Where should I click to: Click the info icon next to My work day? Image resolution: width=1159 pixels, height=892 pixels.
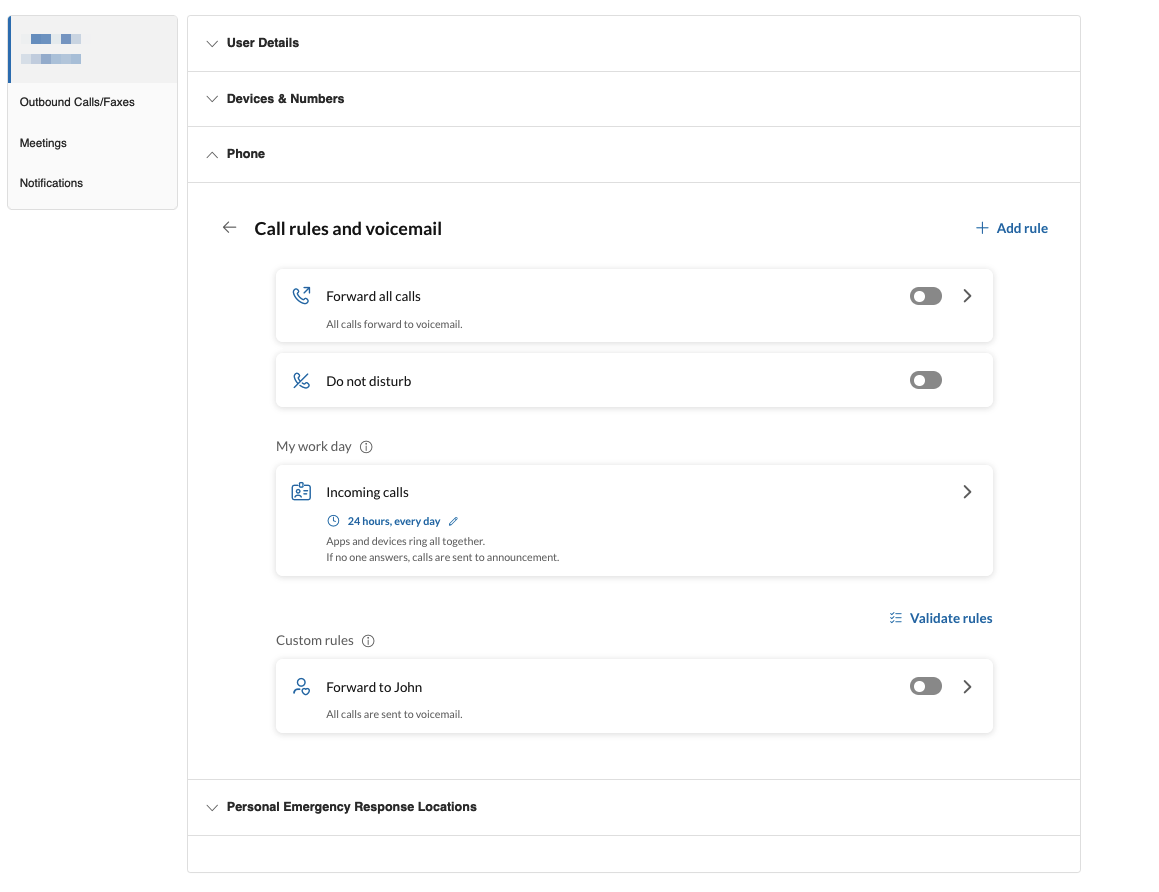coord(366,447)
